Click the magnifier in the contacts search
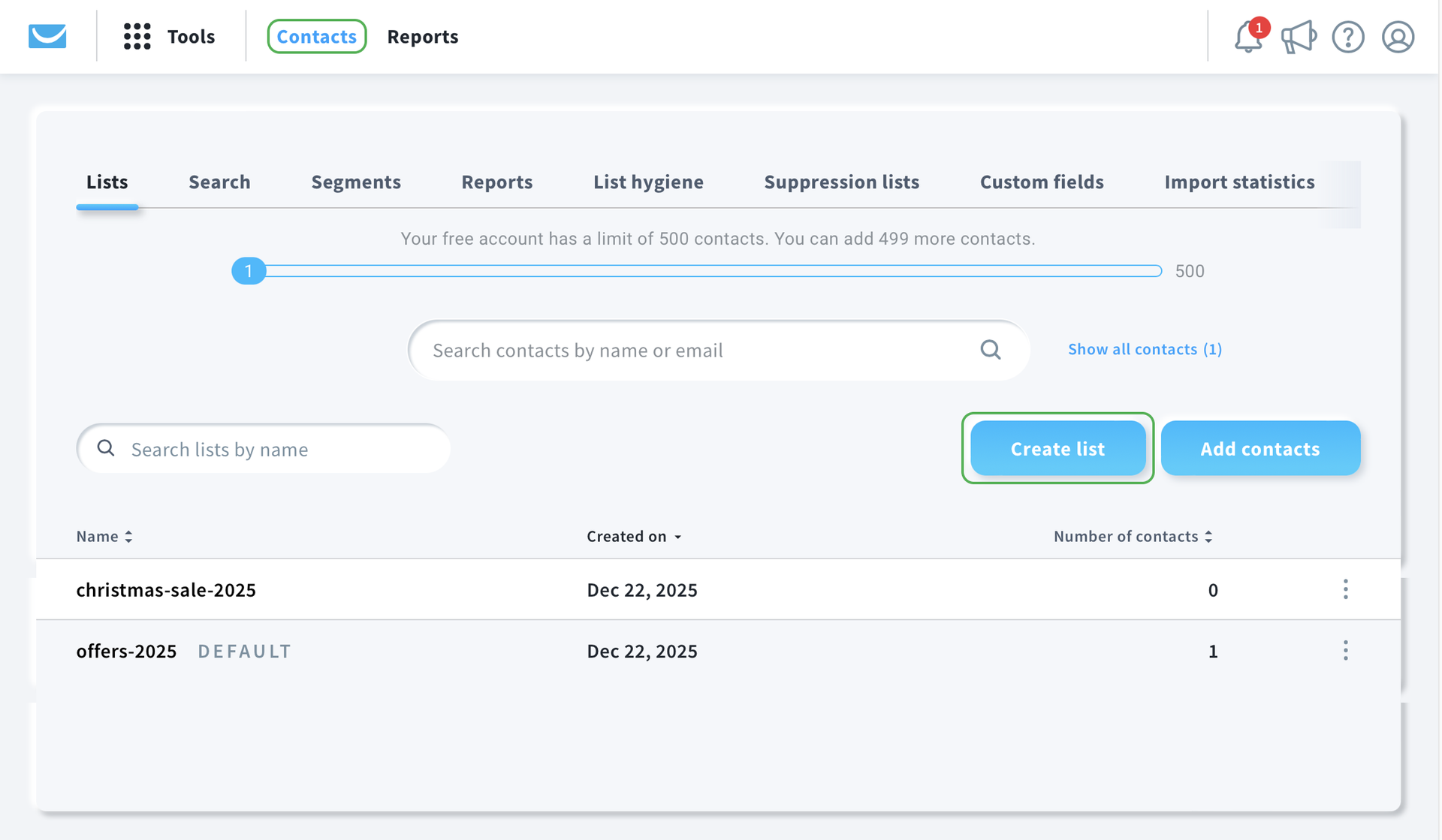The image size is (1442, 840). point(991,350)
